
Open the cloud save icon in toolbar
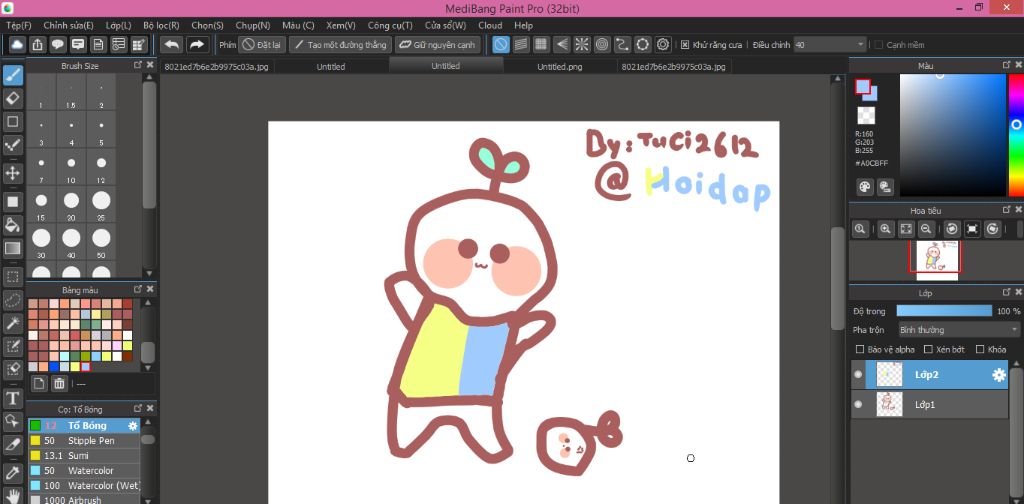18,44
